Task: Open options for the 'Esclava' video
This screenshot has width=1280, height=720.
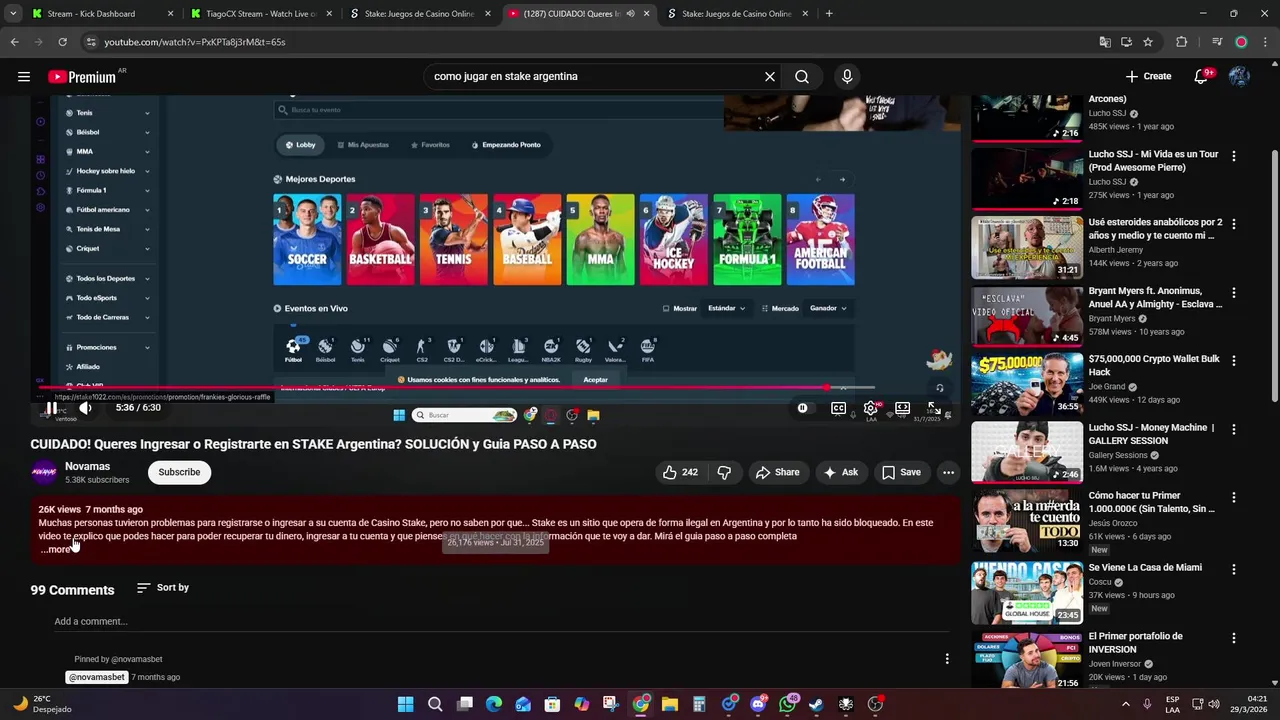Action: [1234, 293]
